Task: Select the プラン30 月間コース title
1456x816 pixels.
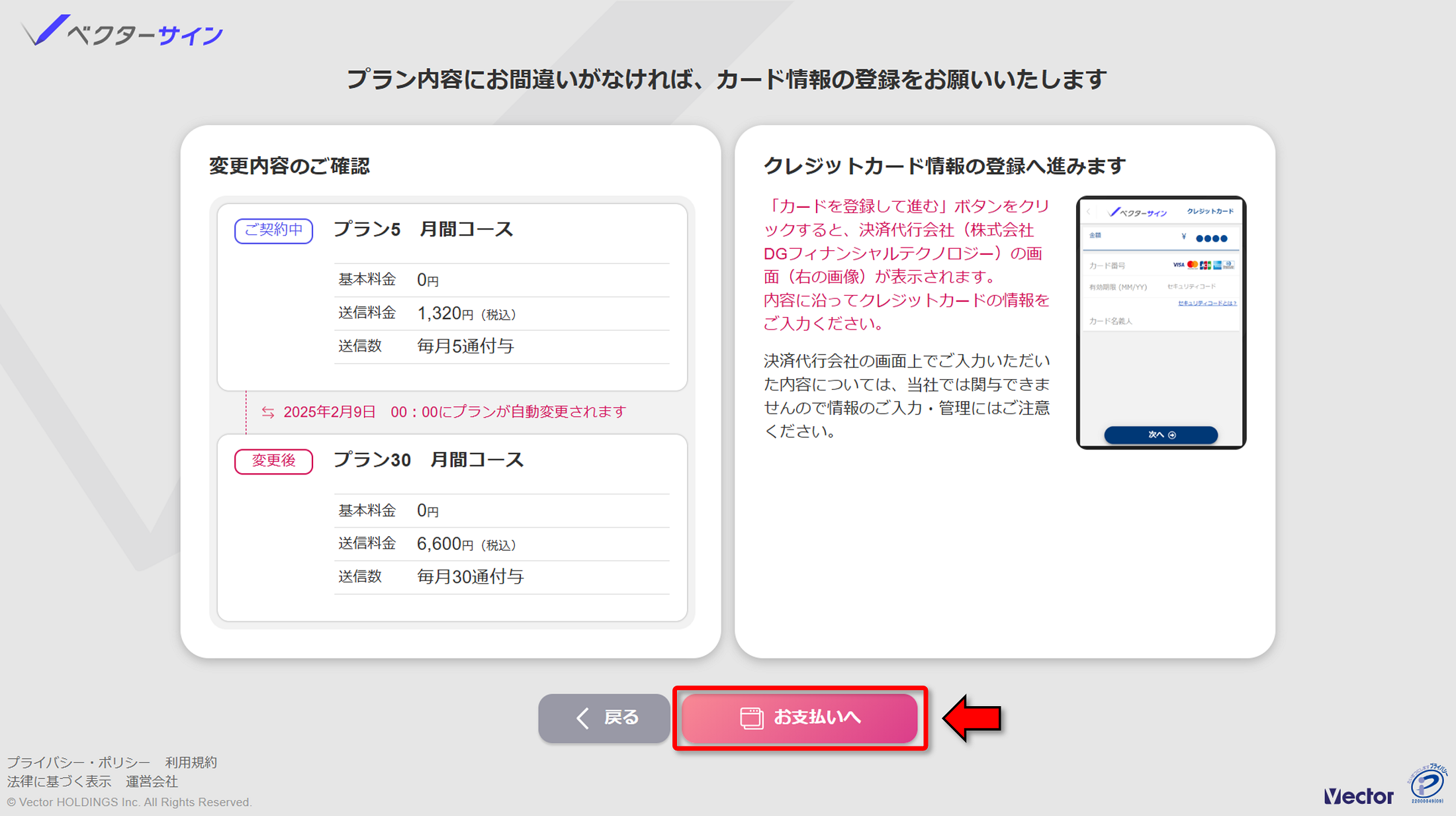Action: [429, 460]
